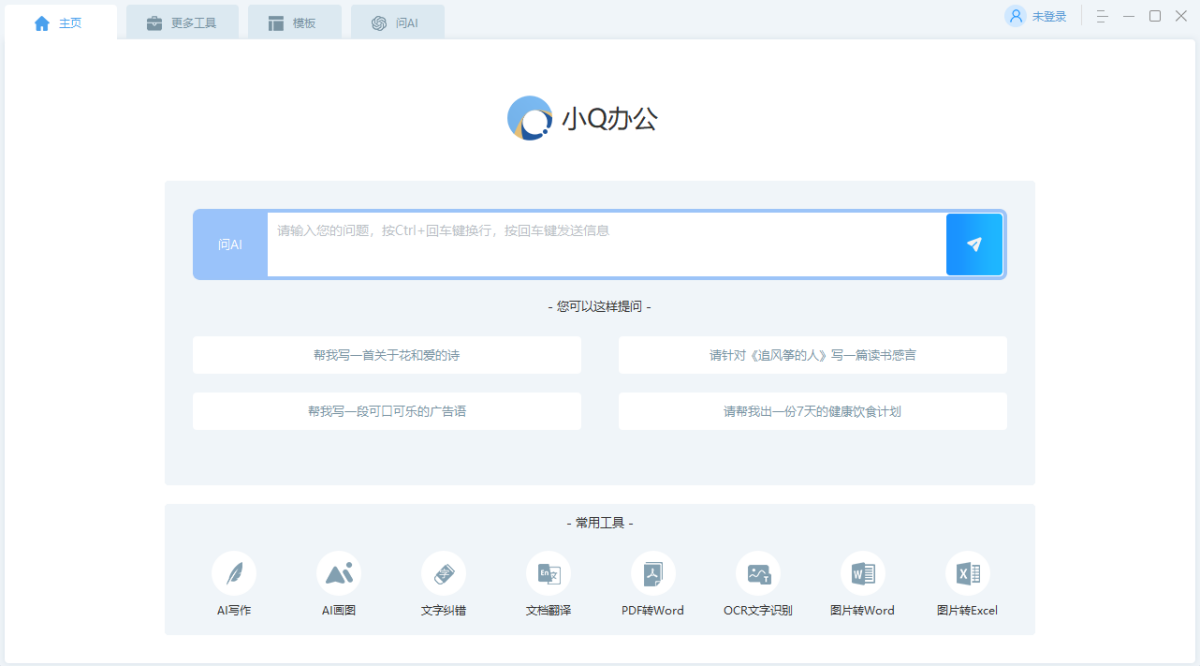Open the AI写作 writing tool icon
1200x666 pixels.
click(234, 574)
